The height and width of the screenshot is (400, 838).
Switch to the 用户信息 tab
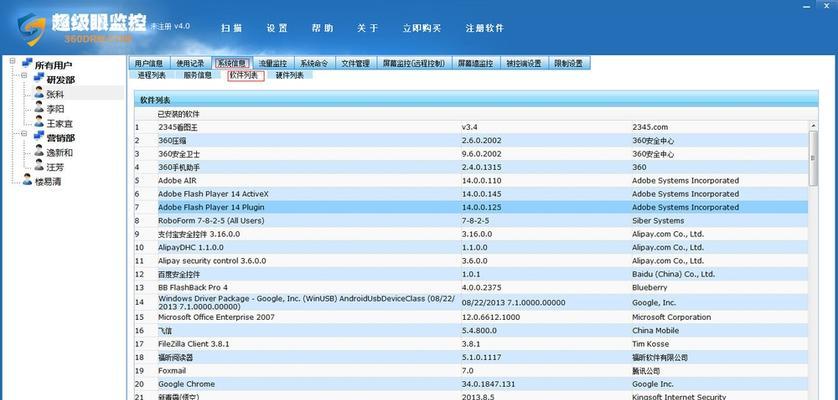pos(149,63)
